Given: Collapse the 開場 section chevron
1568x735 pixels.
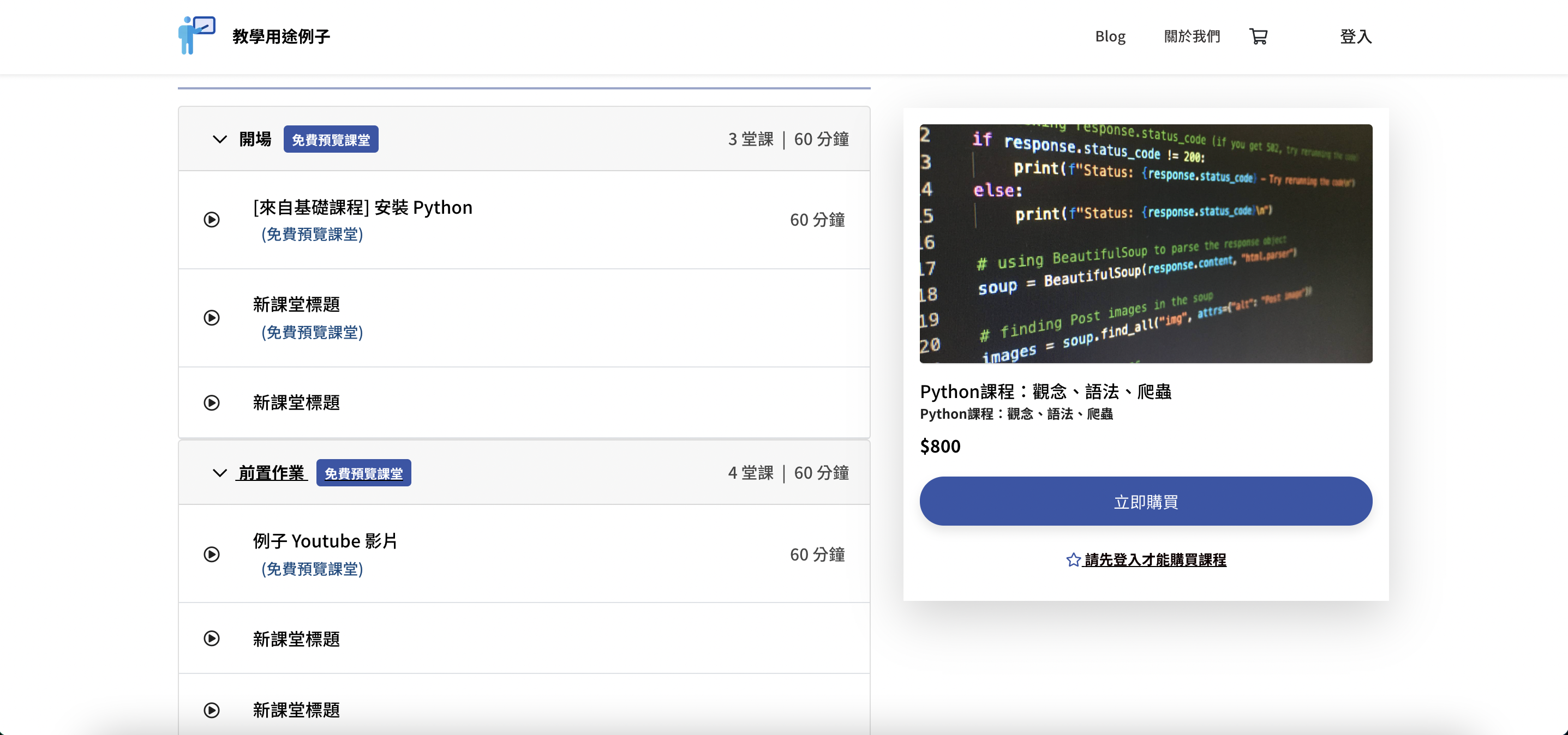Looking at the screenshot, I should (220, 140).
